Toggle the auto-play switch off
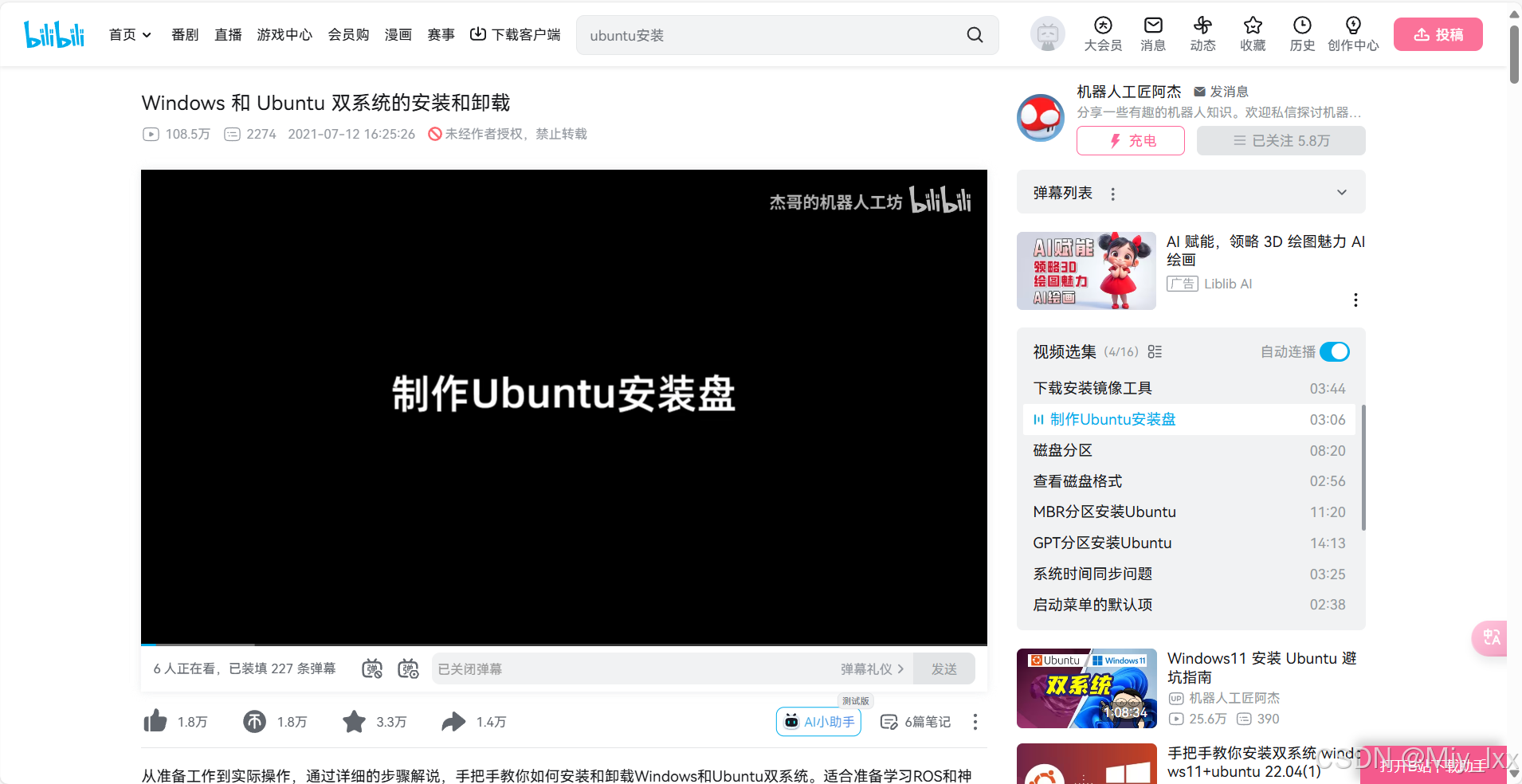The image size is (1522, 784). 1335,351
